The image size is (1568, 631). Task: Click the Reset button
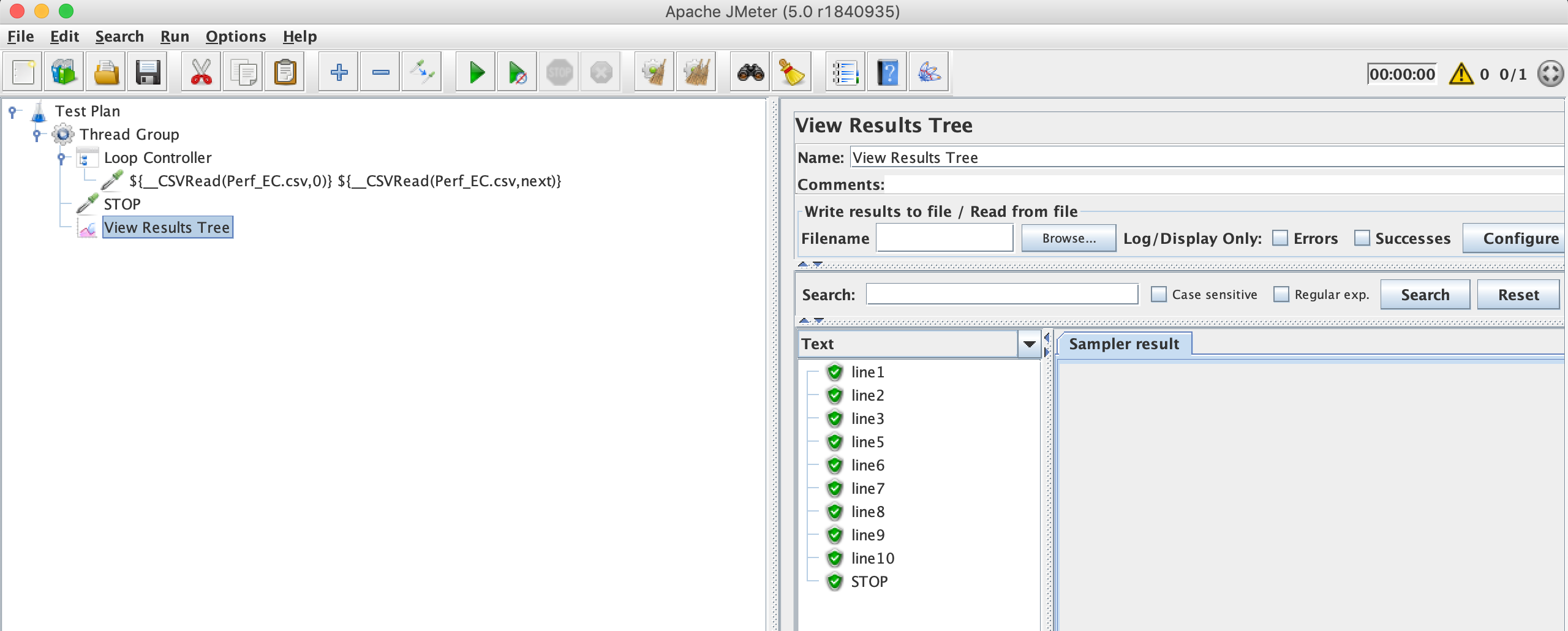click(1518, 295)
